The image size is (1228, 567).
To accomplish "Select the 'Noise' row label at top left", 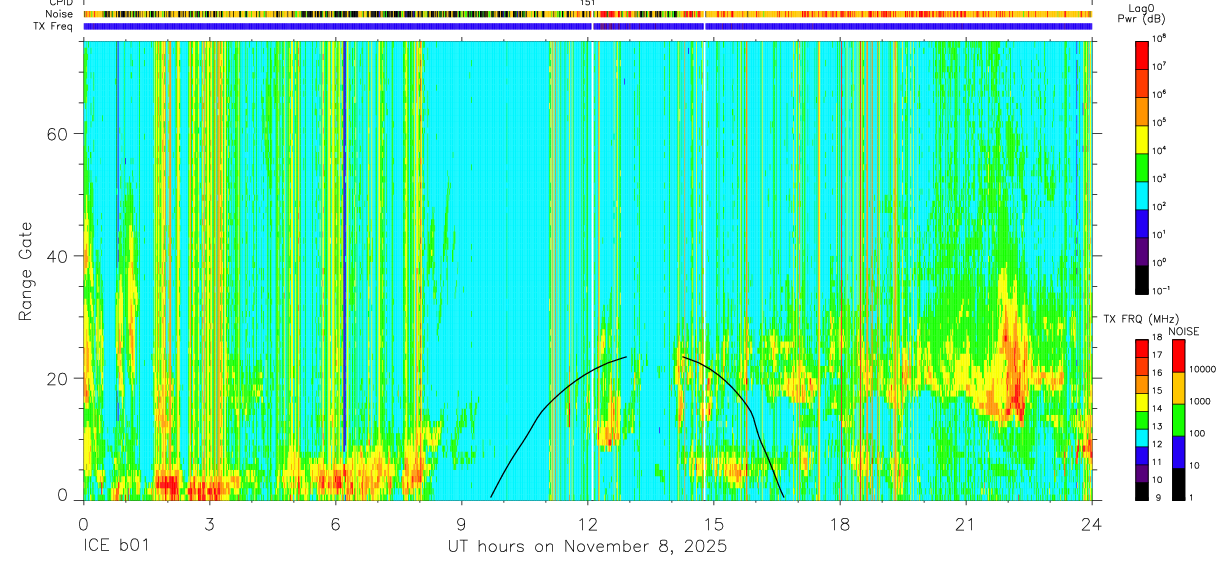I will tap(61, 14).
